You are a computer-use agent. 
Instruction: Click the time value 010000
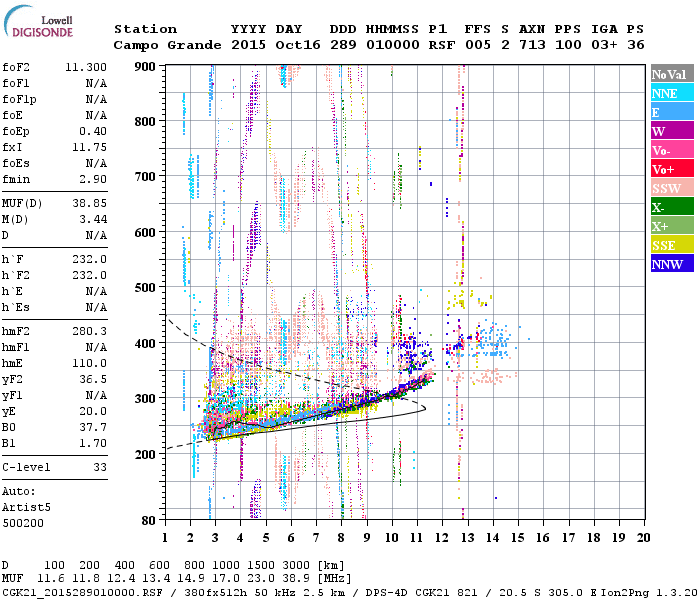click(x=393, y=45)
